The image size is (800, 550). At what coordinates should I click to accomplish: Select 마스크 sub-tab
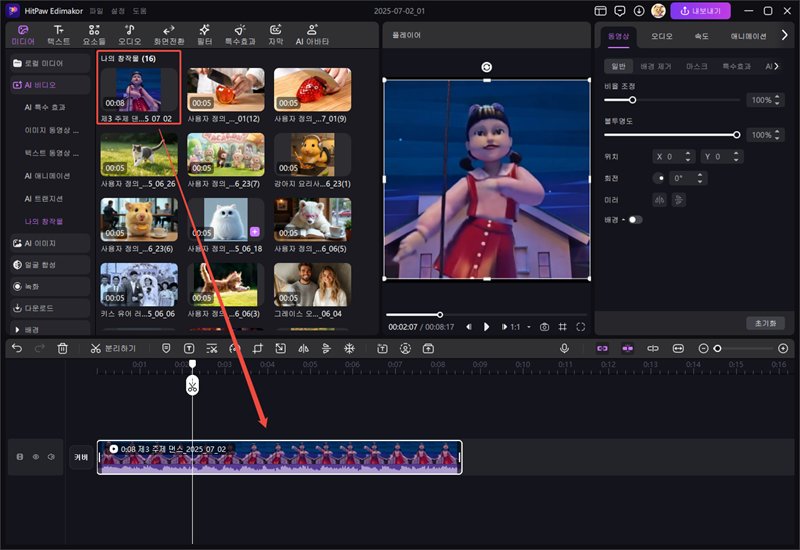point(696,66)
